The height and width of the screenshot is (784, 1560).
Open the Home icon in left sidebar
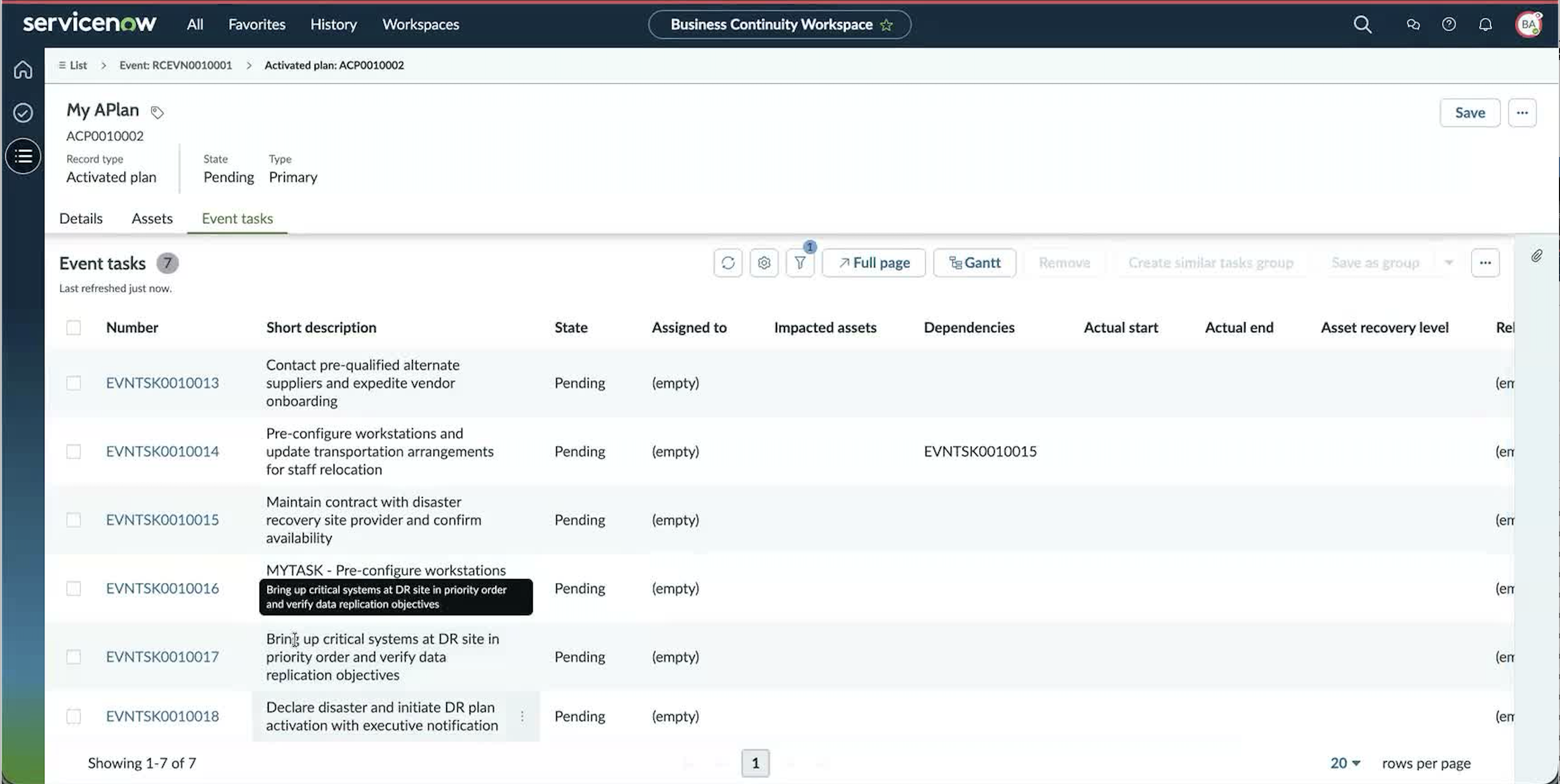[x=23, y=70]
